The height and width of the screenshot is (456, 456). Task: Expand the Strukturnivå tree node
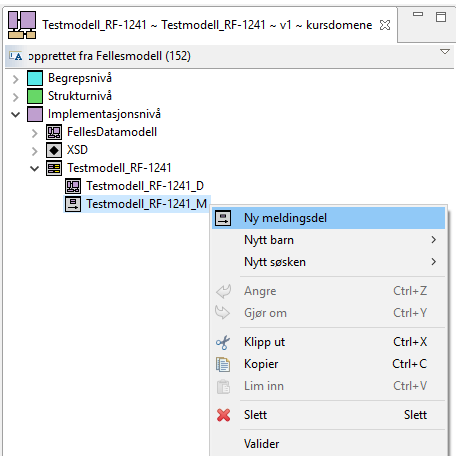(x=15, y=97)
